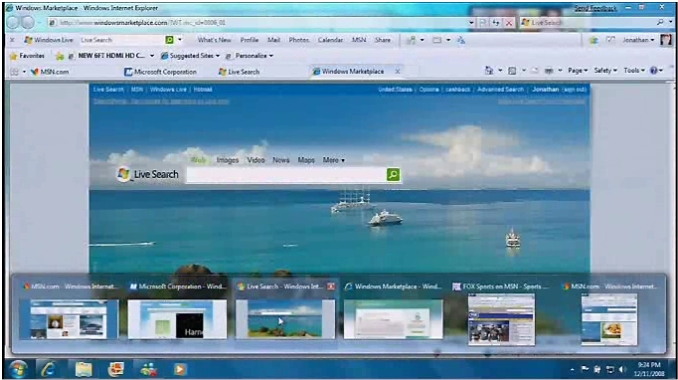Click the volume speaker tray icon
Viewport: 678px width, 380px height.
(x=622, y=369)
